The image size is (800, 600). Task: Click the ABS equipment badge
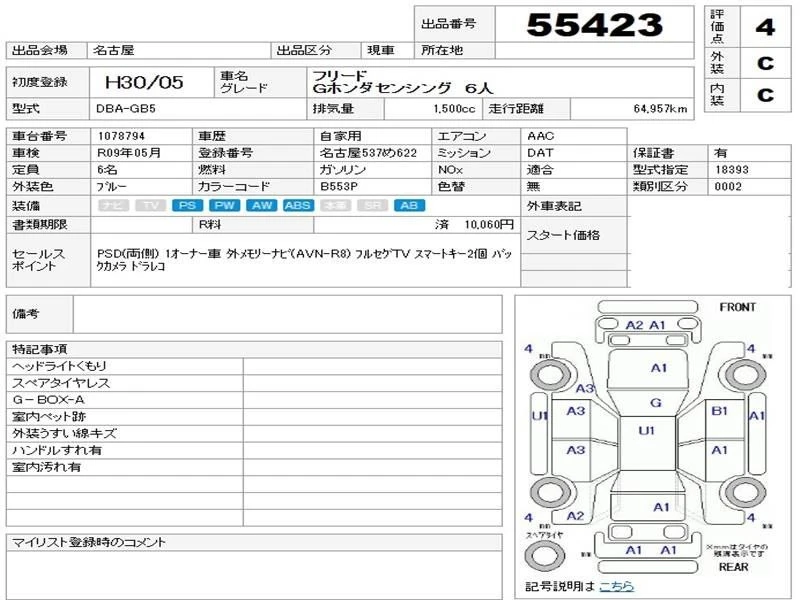coord(297,206)
